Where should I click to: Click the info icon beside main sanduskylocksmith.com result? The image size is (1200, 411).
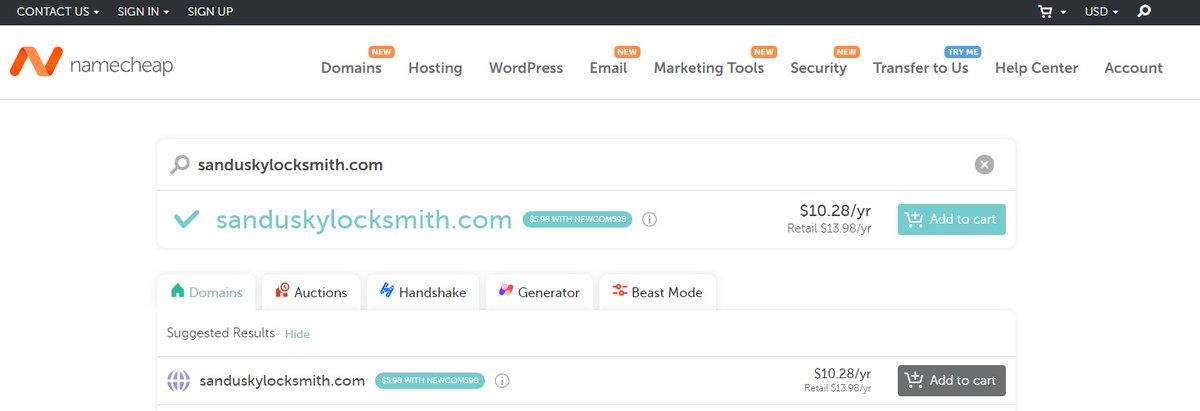pyautogui.click(x=649, y=220)
